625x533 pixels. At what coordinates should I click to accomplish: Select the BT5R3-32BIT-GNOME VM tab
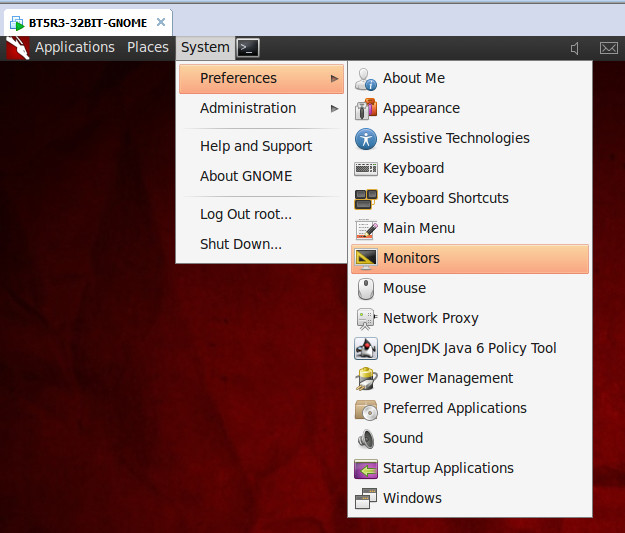[x=88, y=23]
